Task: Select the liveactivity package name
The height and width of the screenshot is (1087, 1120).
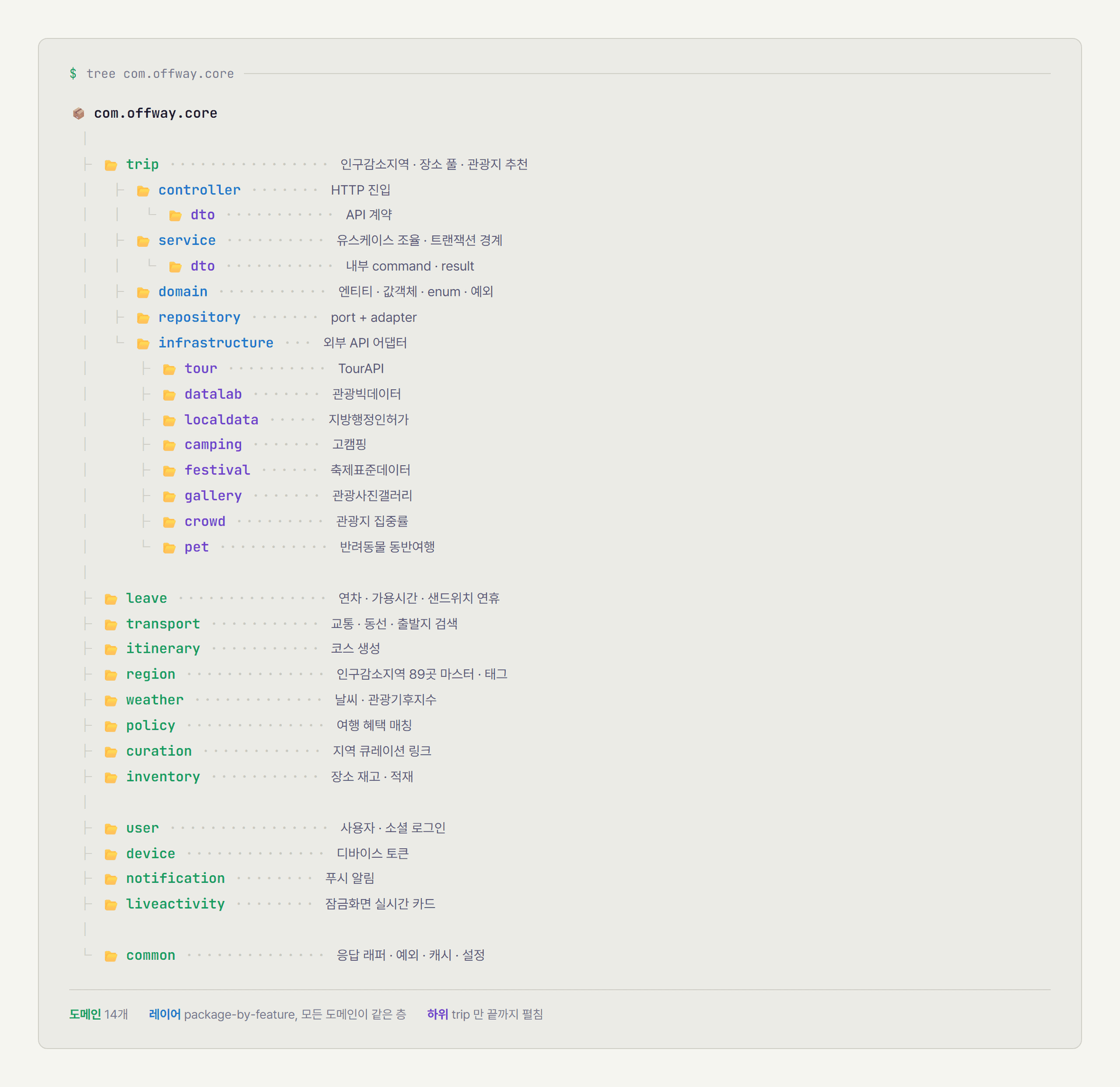Action: click(175, 904)
